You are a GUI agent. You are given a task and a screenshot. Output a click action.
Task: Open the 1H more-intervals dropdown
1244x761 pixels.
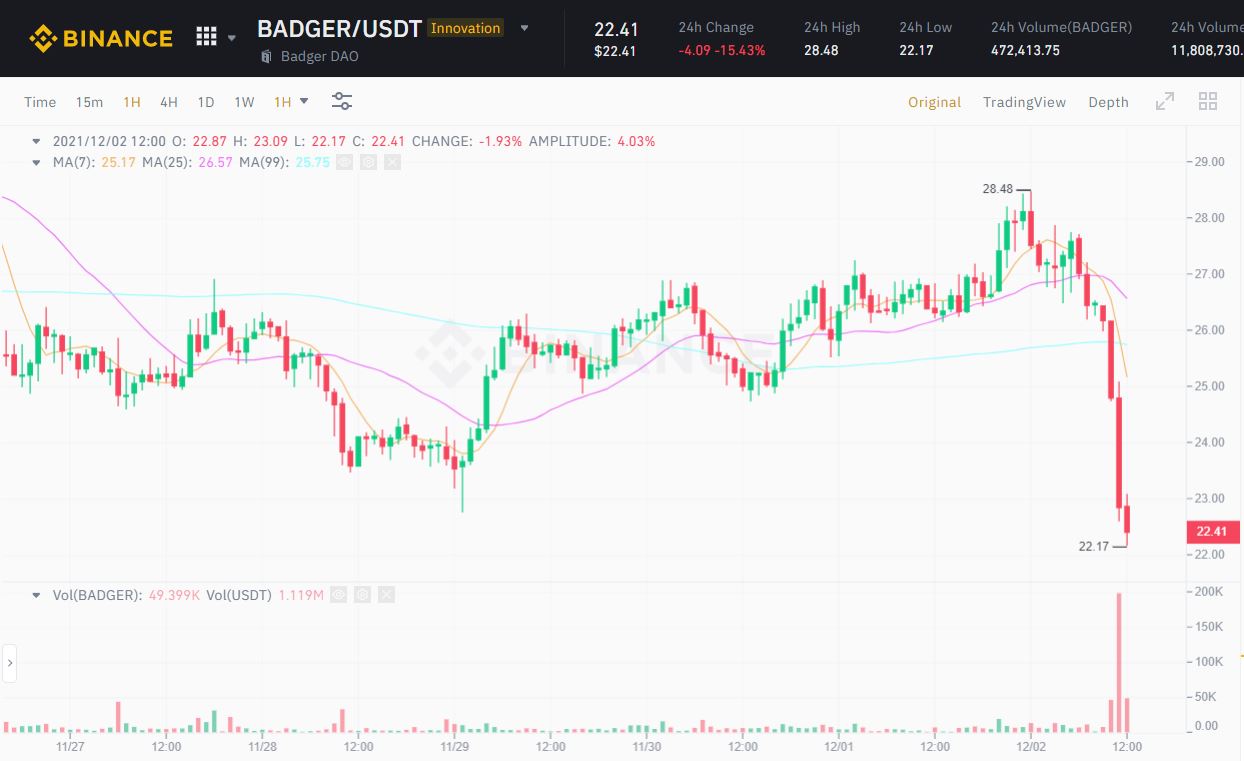[x=291, y=102]
